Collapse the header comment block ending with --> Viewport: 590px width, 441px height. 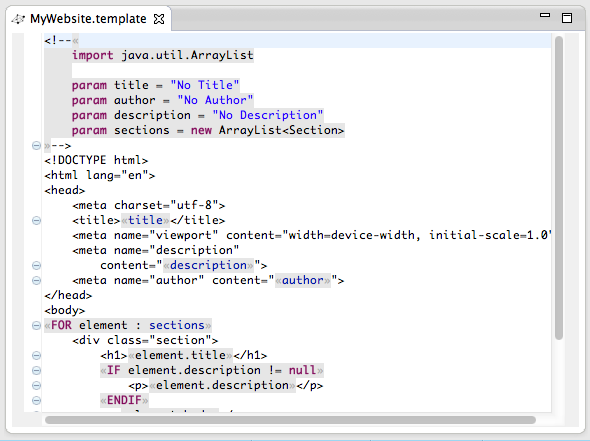[x=36, y=145]
